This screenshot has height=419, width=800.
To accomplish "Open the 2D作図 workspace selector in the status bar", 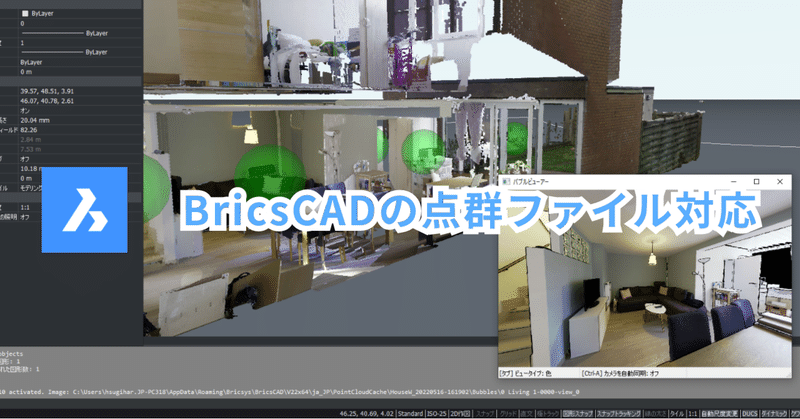I will pyautogui.click(x=460, y=413).
